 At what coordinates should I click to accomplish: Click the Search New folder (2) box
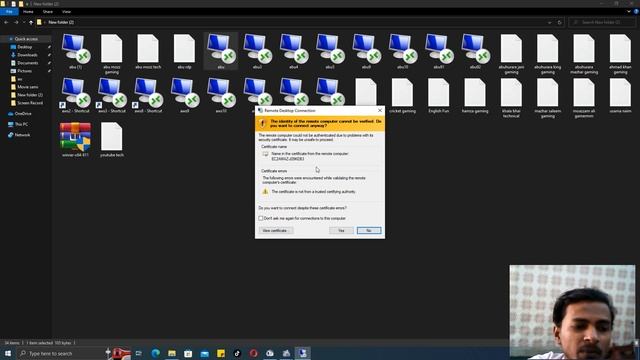601,22
